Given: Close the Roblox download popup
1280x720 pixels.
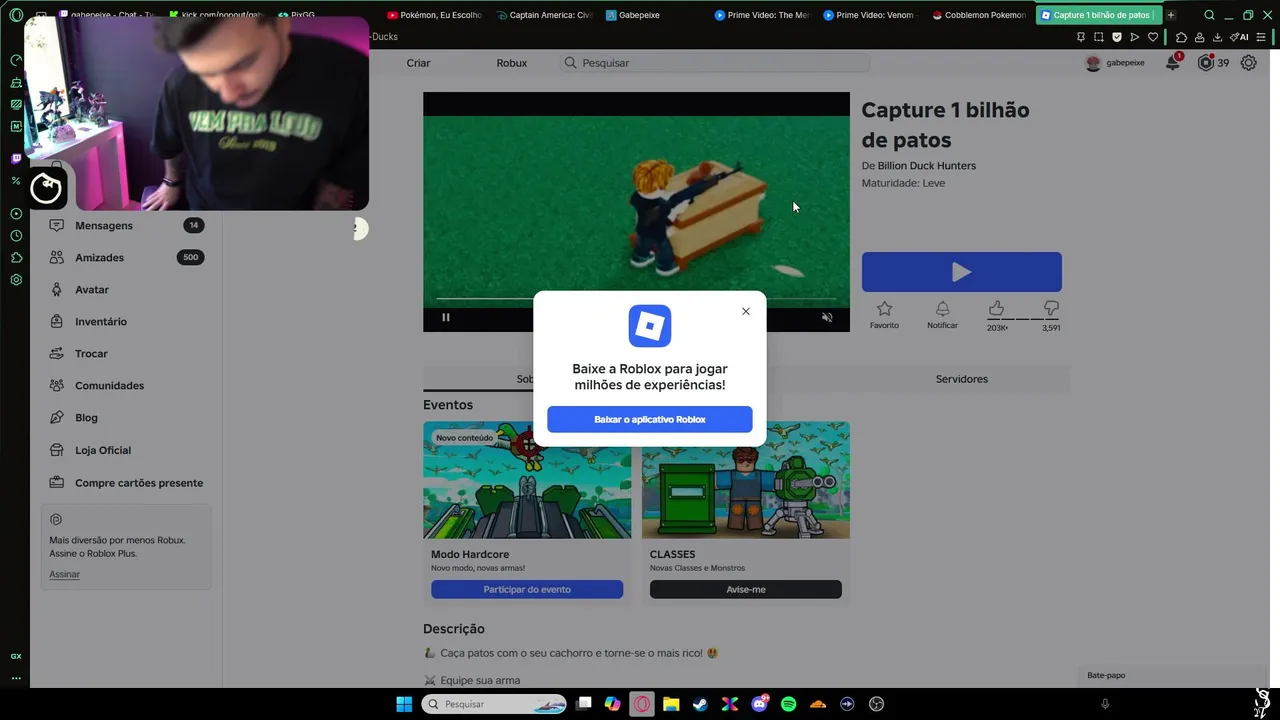Looking at the screenshot, I should click(746, 311).
